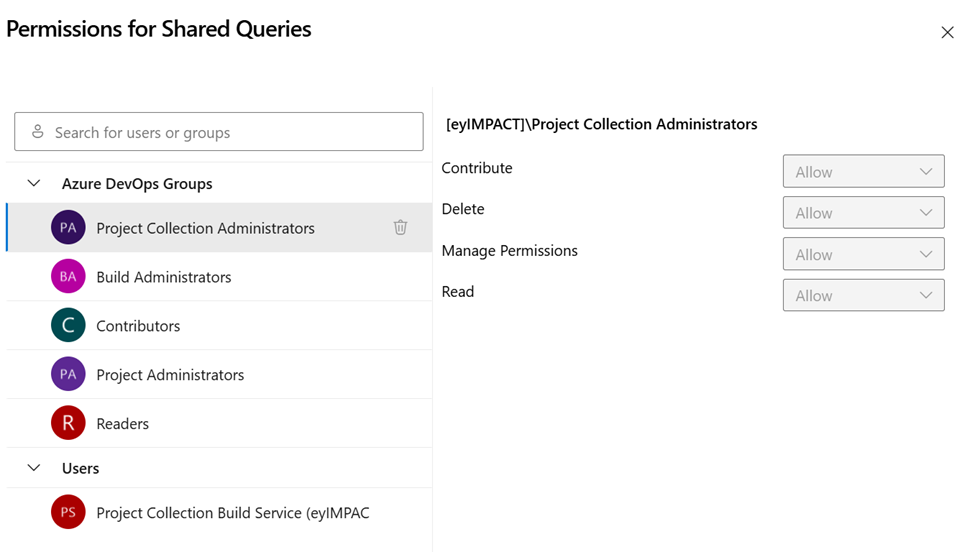Click the Azure DevOps Groups heading text
The image size is (975, 552).
[137, 184]
